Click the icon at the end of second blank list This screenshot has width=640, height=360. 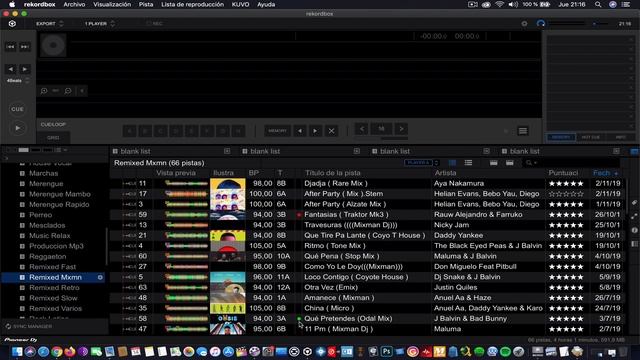pos(357,151)
